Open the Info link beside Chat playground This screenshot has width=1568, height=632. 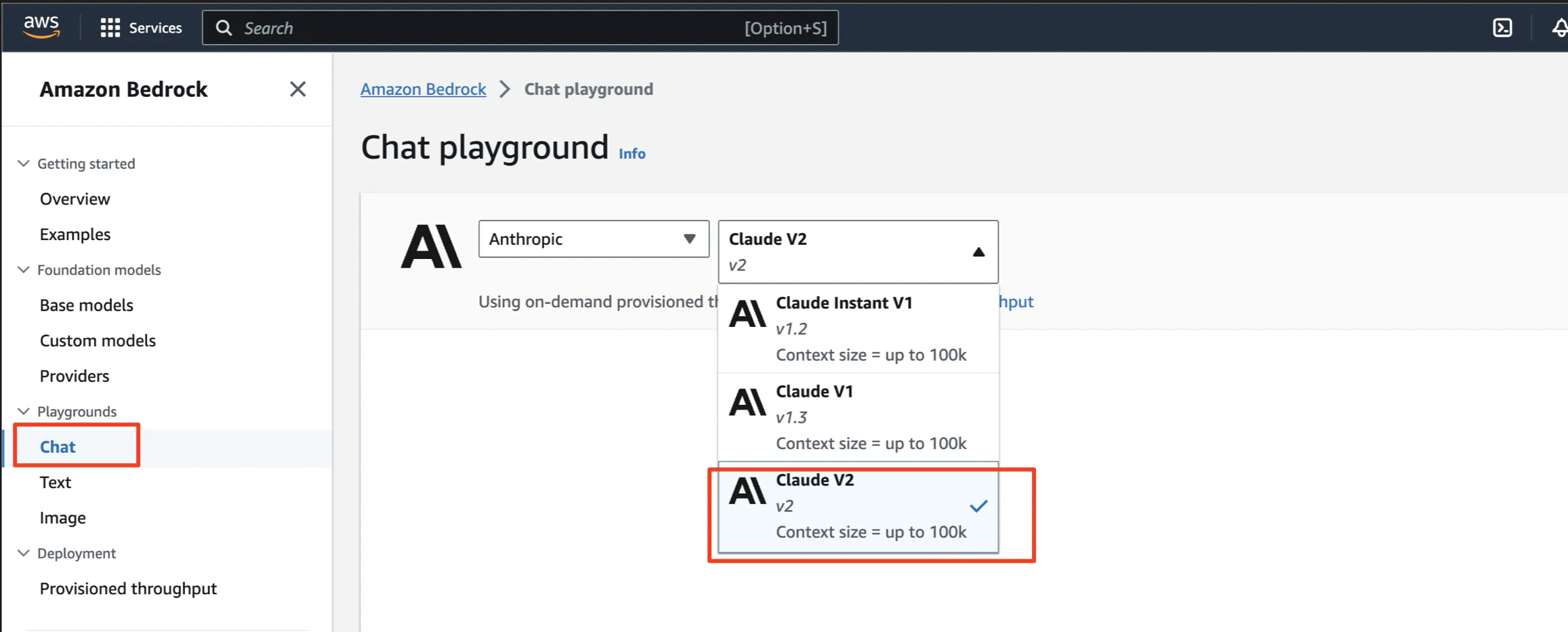pos(632,153)
